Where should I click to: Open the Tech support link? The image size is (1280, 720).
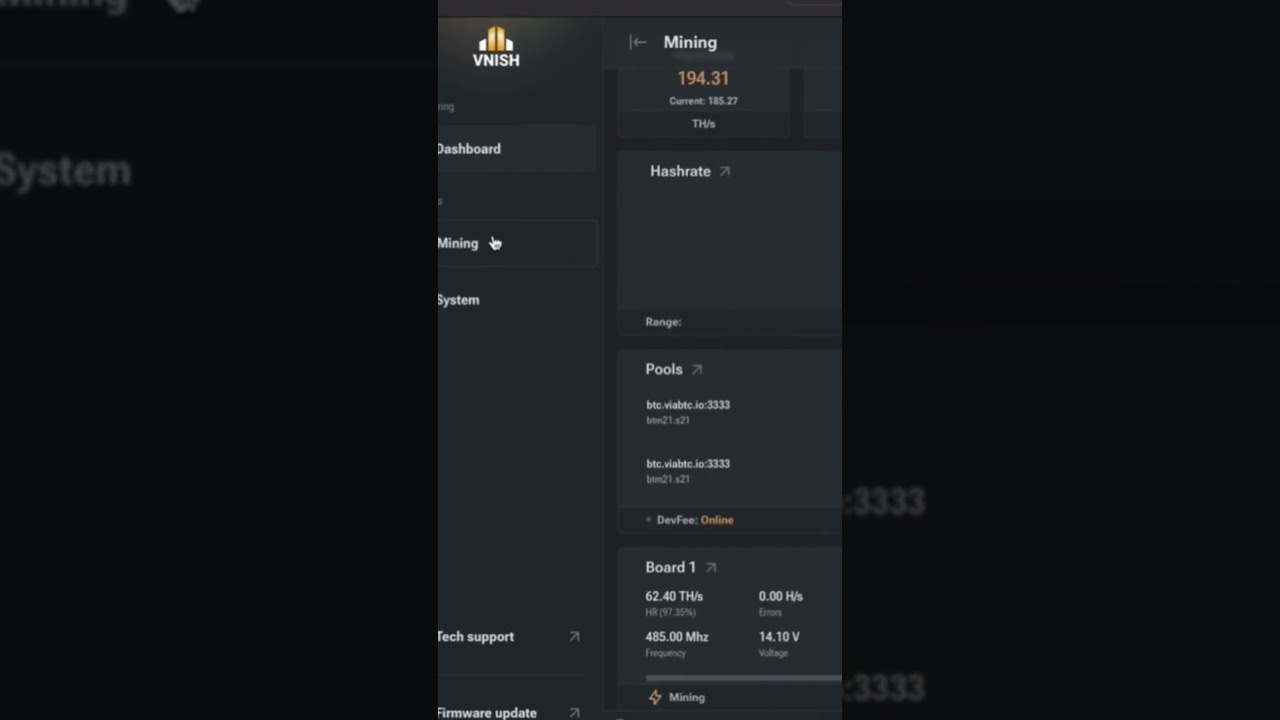click(475, 636)
